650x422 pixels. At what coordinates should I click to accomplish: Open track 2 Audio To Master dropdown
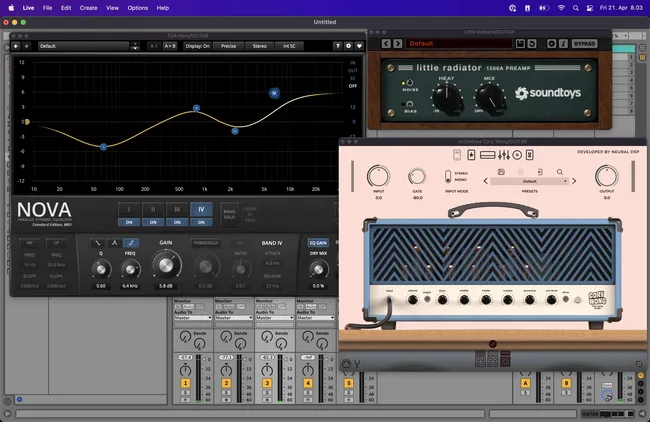click(x=233, y=318)
